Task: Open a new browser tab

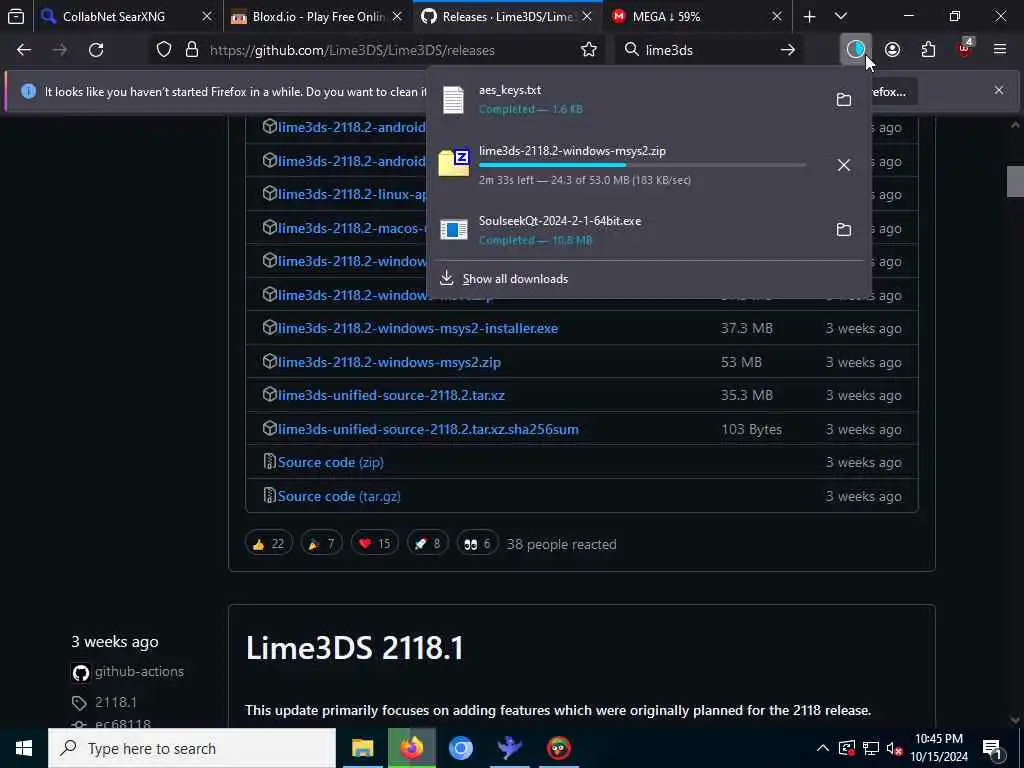Action: [x=809, y=16]
